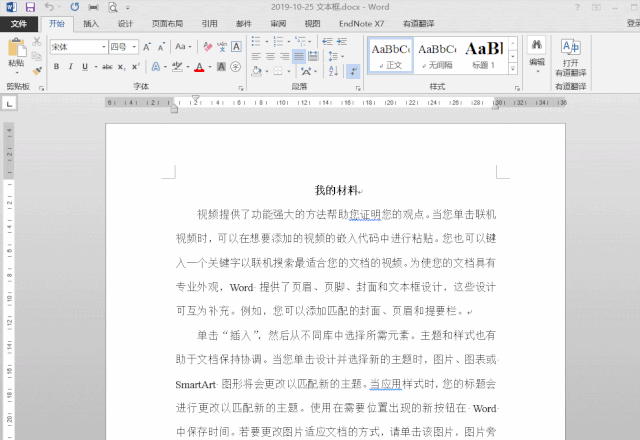Open font color dropdown arrow
Image resolution: width=640 pixels, height=440 pixels.
pyautogui.click(x=210, y=67)
